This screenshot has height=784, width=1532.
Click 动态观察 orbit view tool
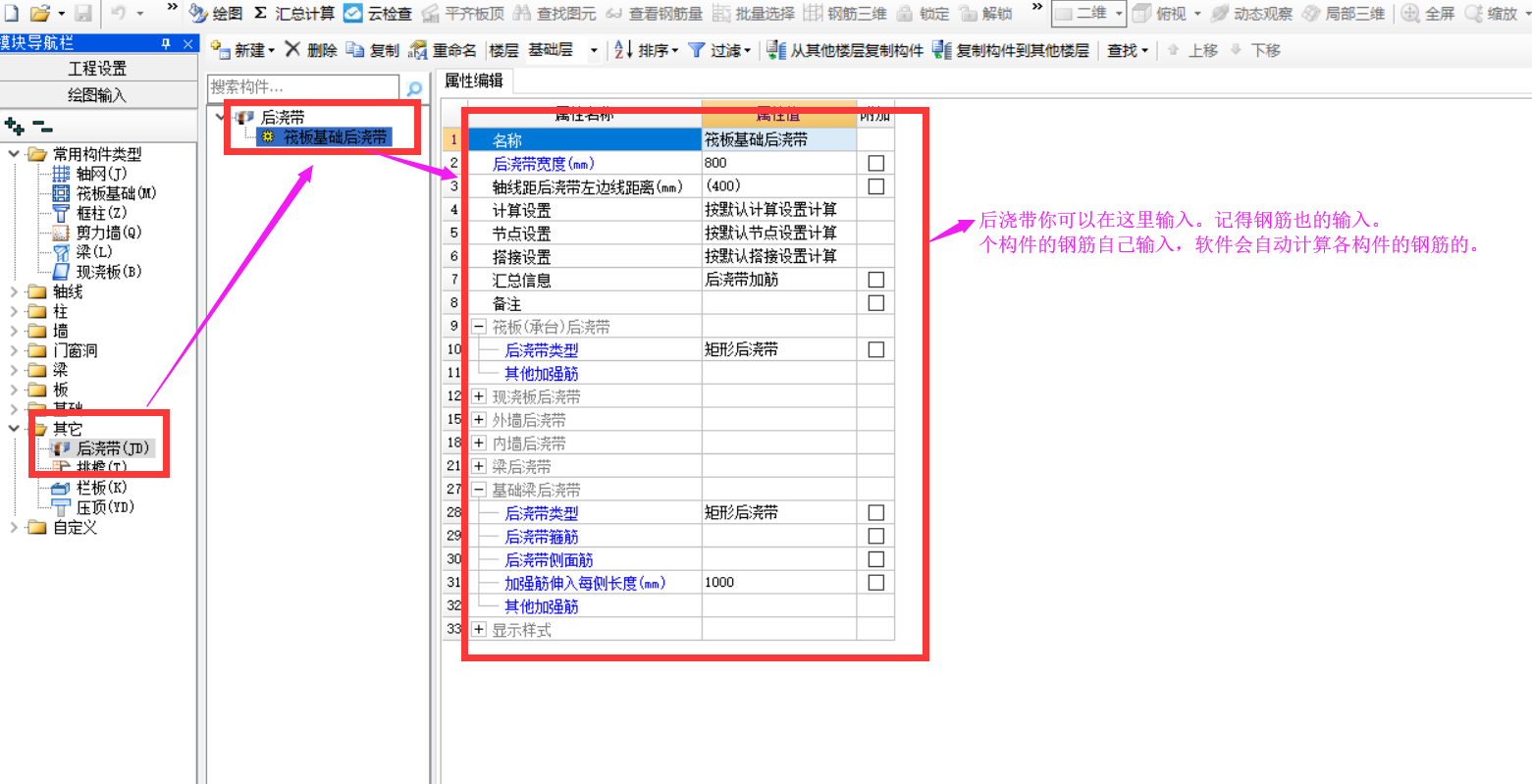pos(1252,13)
